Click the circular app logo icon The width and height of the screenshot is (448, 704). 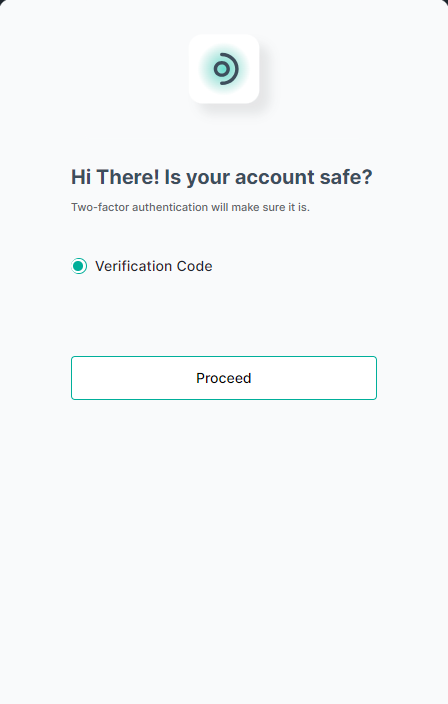[224, 69]
